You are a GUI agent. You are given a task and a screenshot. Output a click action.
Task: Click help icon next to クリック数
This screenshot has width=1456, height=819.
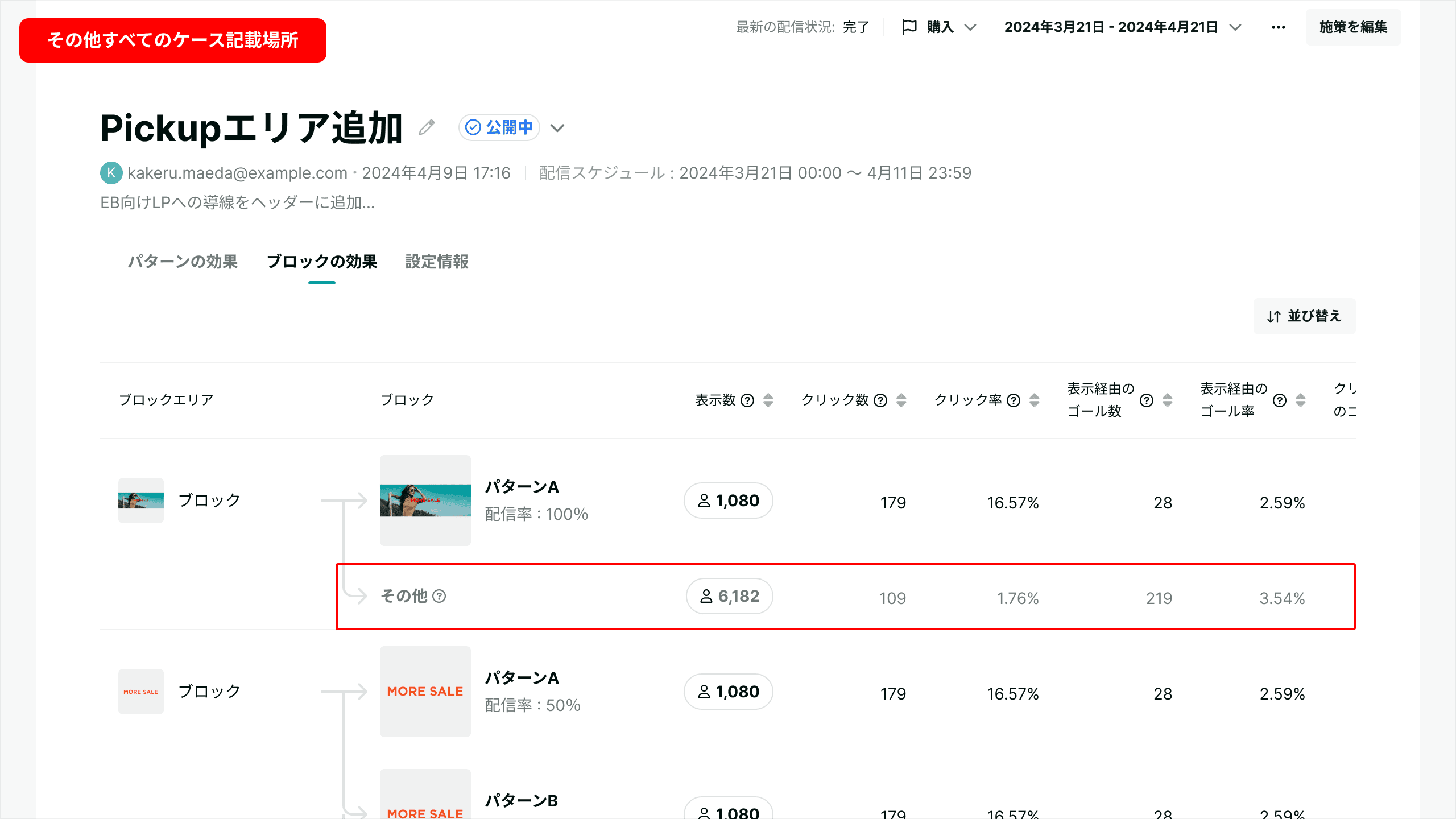pyautogui.click(x=880, y=400)
